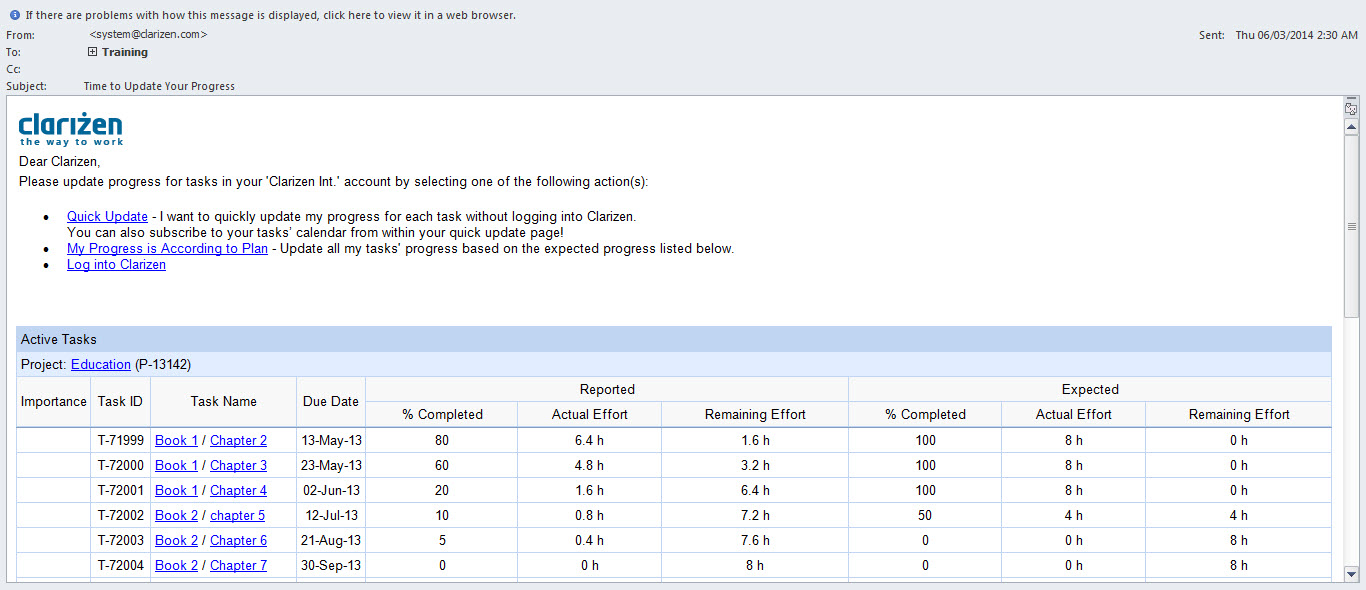Viewport: 1366px width, 590px height.
Task: Open the Chapter 2 task link
Action: [238, 440]
